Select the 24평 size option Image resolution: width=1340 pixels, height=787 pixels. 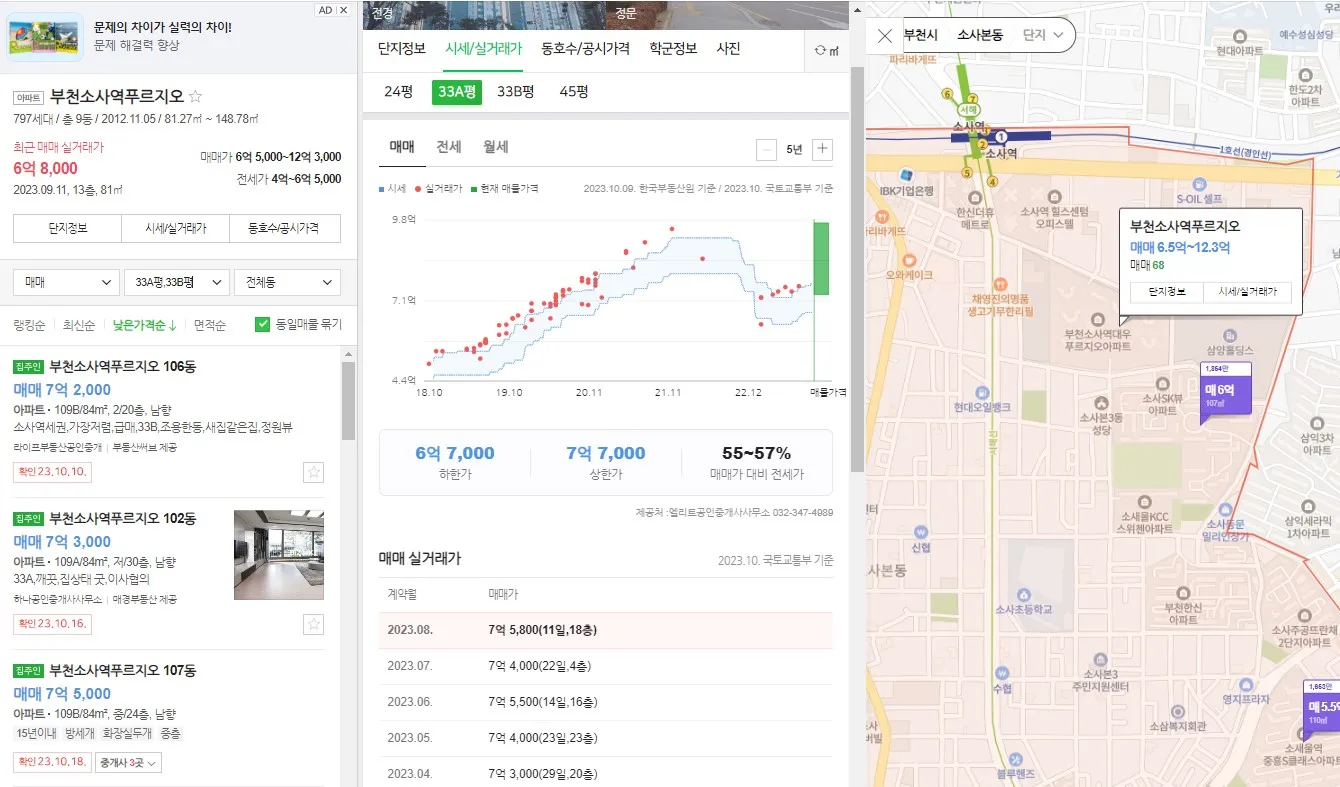coord(398,92)
